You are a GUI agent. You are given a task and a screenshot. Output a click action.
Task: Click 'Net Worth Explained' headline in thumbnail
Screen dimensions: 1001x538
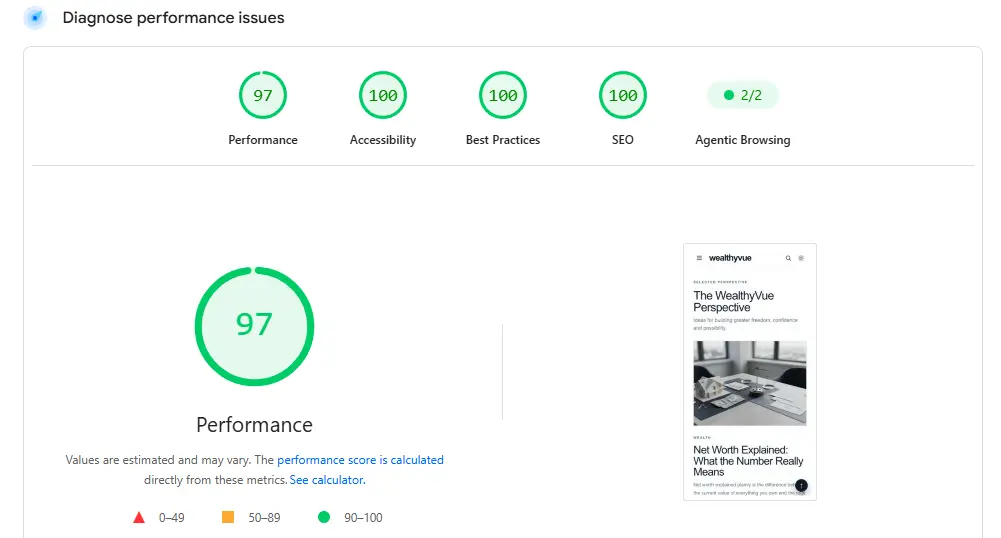(x=748, y=461)
